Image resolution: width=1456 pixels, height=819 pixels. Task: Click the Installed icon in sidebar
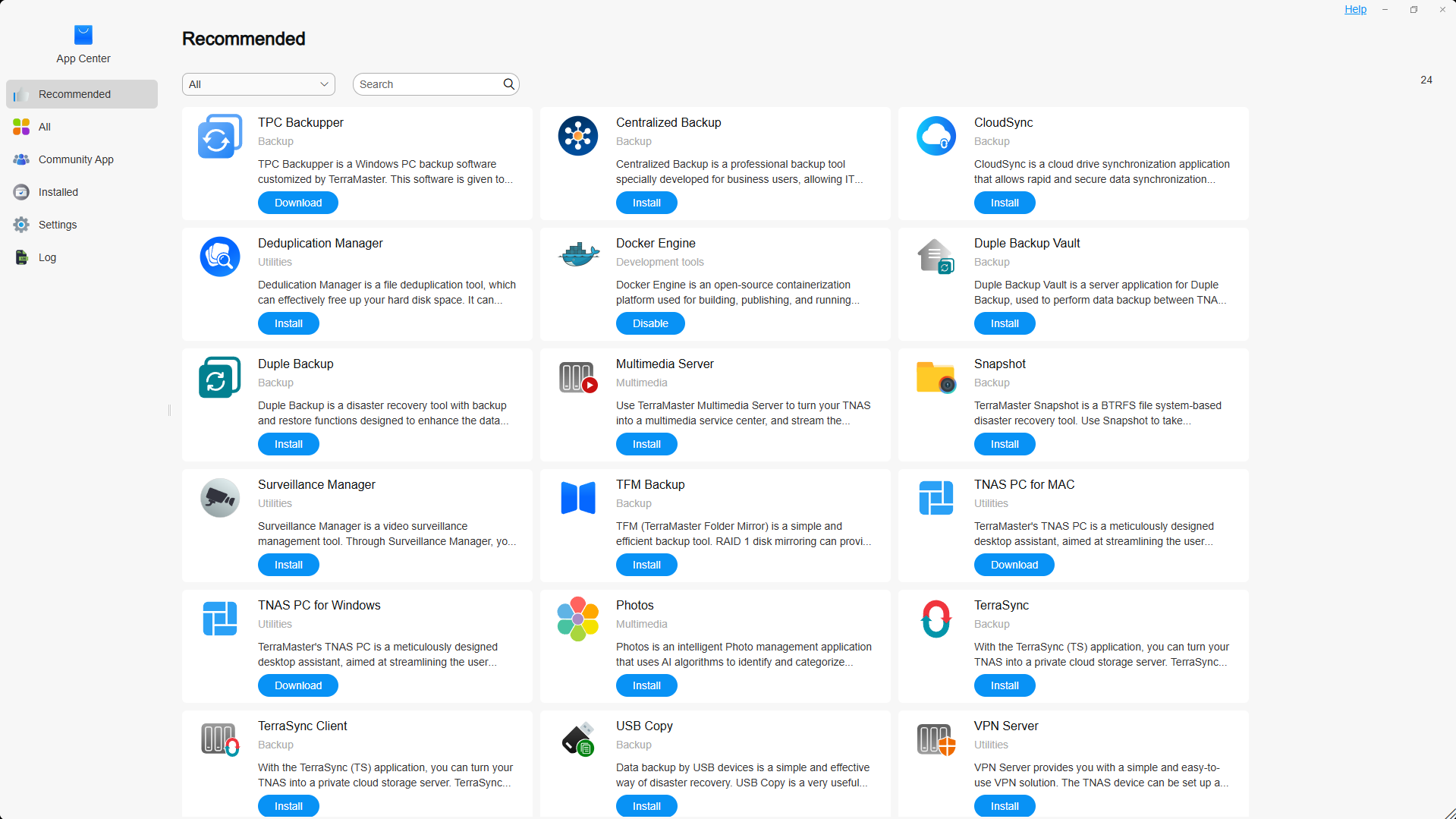click(x=21, y=192)
